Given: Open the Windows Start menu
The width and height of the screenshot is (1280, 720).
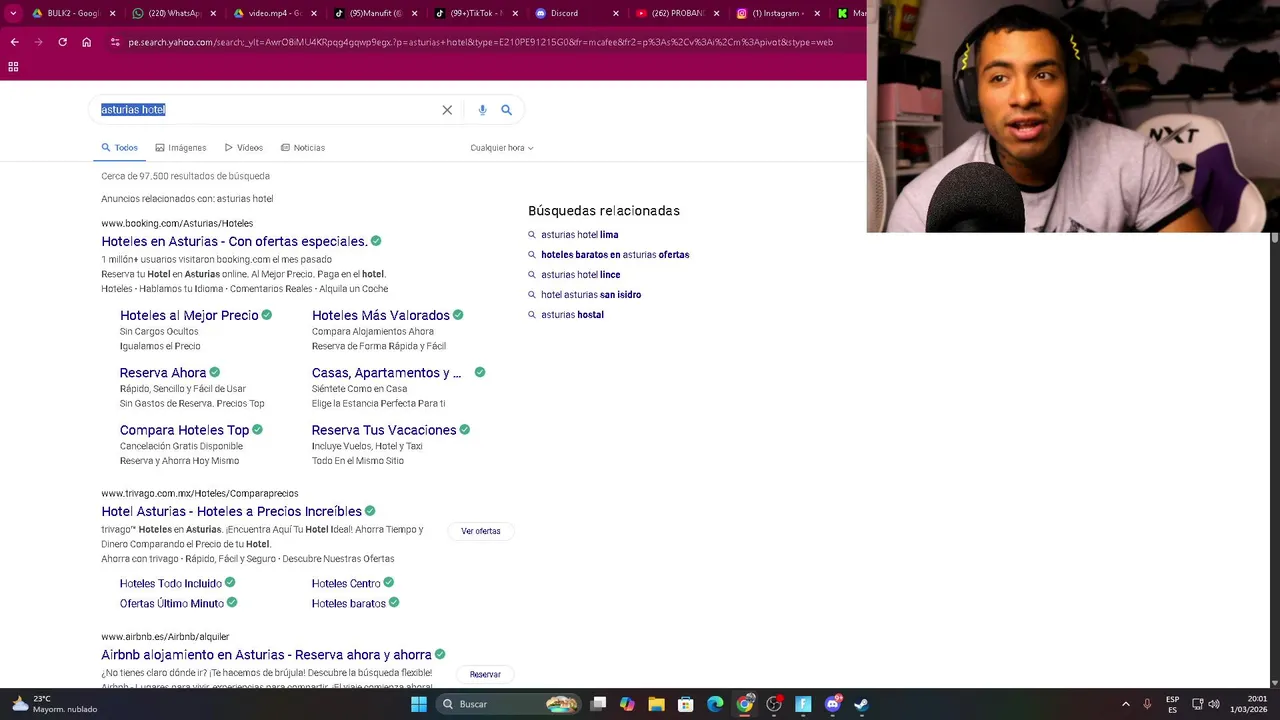Looking at the screenshot, I should pos(419,704).
